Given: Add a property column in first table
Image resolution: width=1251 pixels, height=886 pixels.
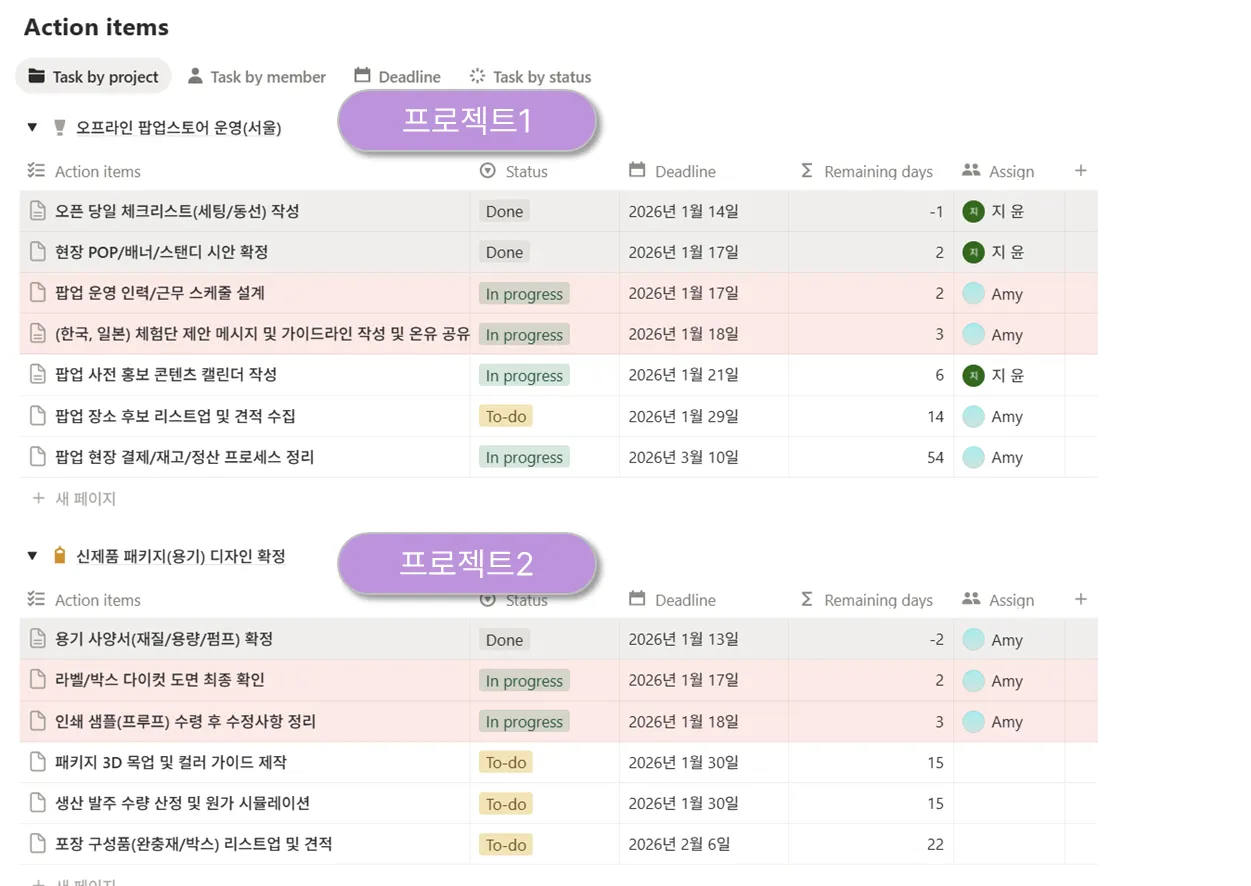Looking at the screenshot, I should point(1080,171).
